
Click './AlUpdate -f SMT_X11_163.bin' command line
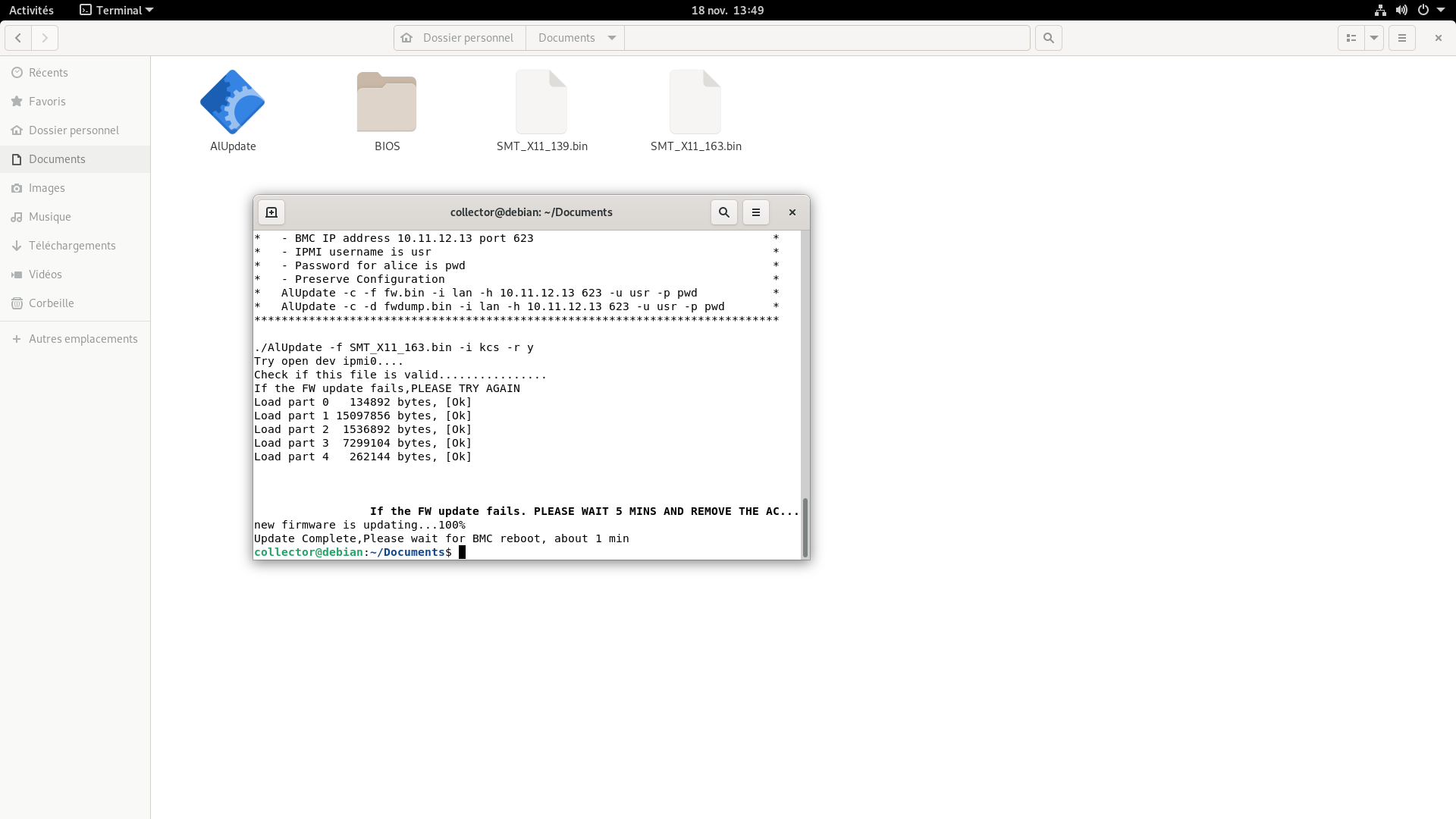[394, 347]
